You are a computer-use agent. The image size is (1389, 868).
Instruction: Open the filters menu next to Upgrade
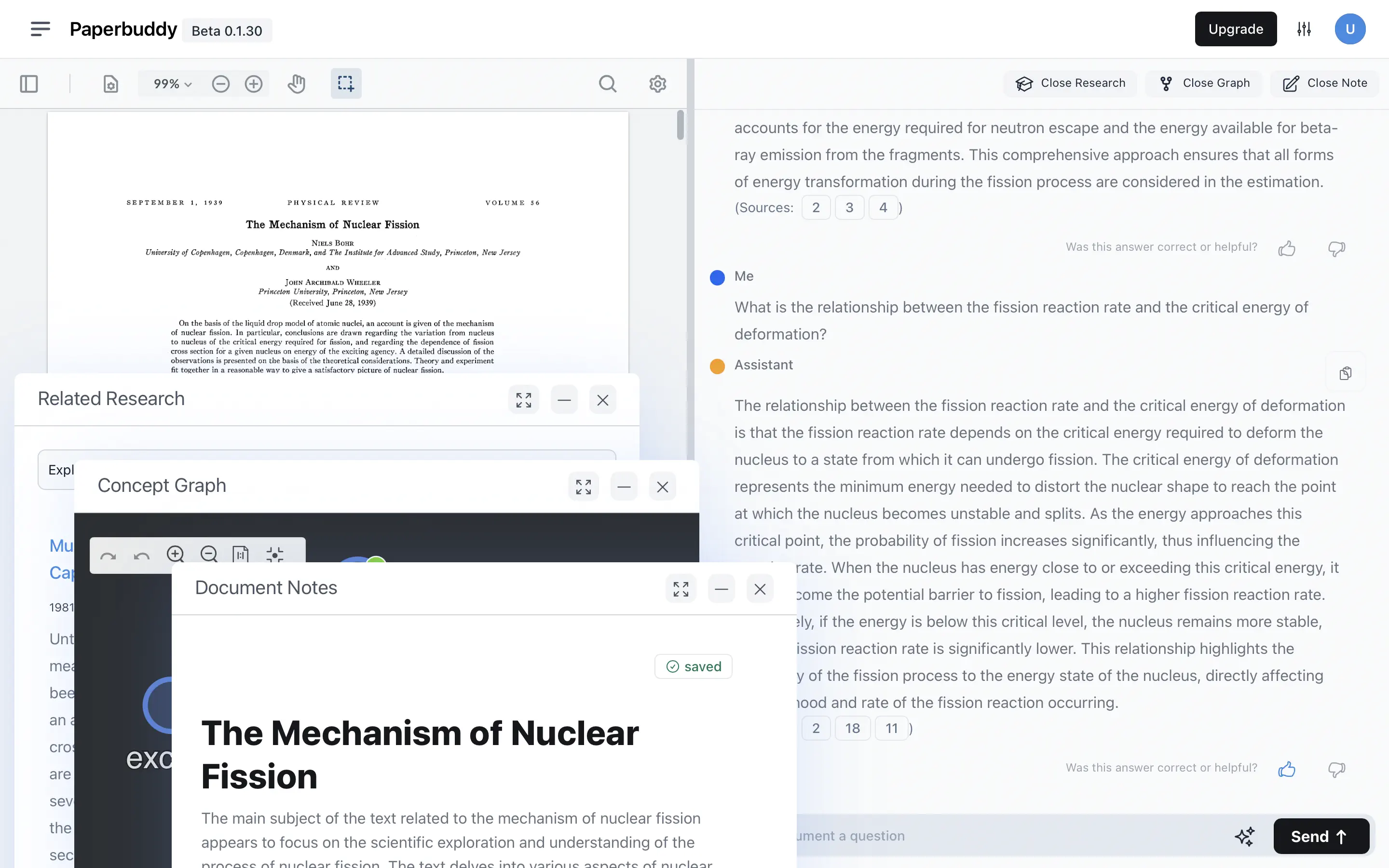[x=1304, y=29]
